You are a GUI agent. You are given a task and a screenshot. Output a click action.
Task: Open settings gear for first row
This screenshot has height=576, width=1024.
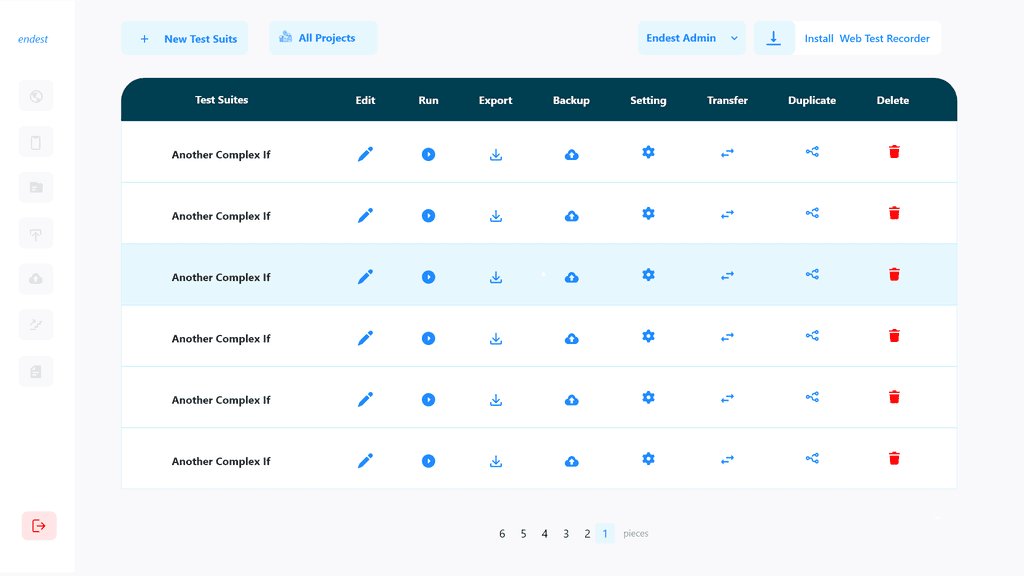[x=648, y=152]
